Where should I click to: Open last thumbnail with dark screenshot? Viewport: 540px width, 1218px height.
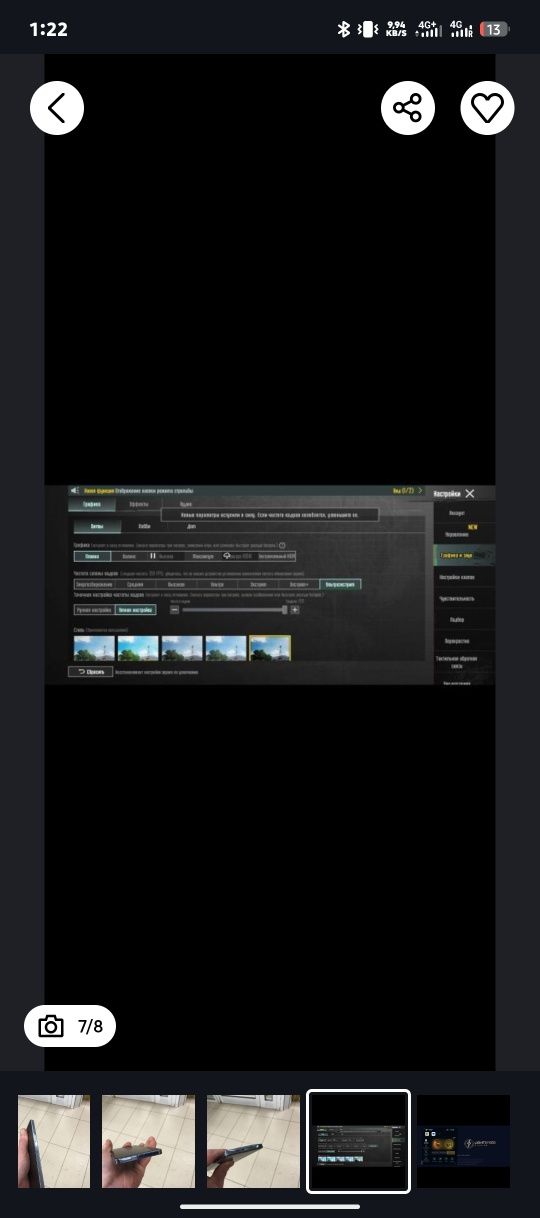(x=463, y=1141)
